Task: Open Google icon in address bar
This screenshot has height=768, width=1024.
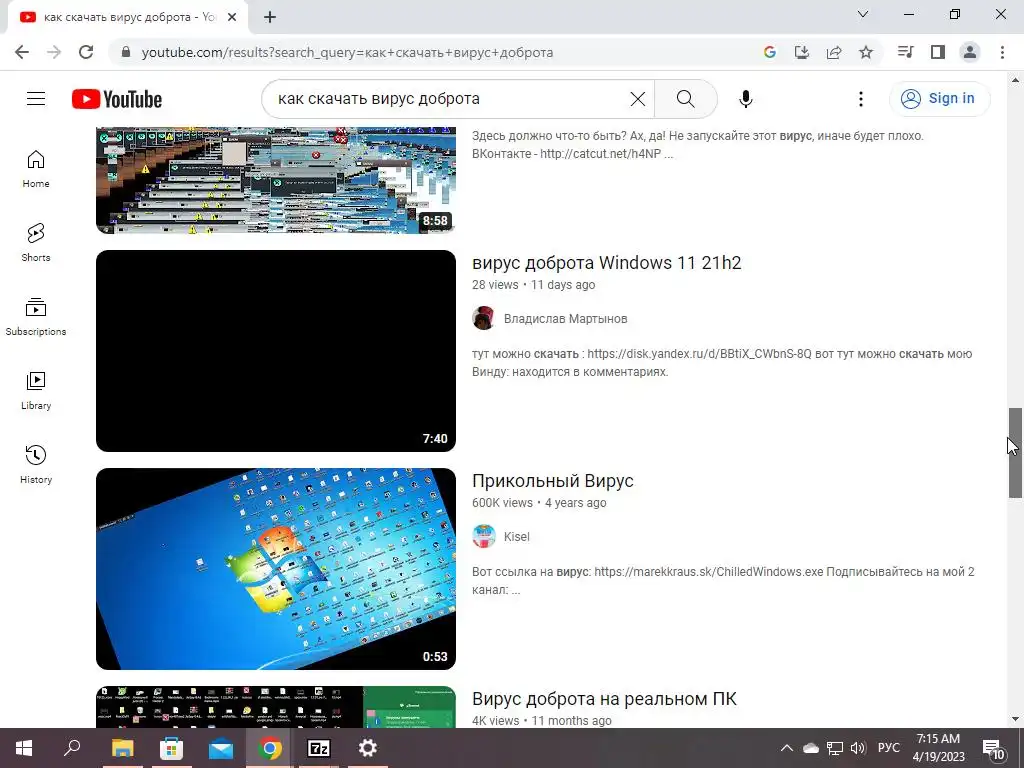Action: [x=770, y=52]
